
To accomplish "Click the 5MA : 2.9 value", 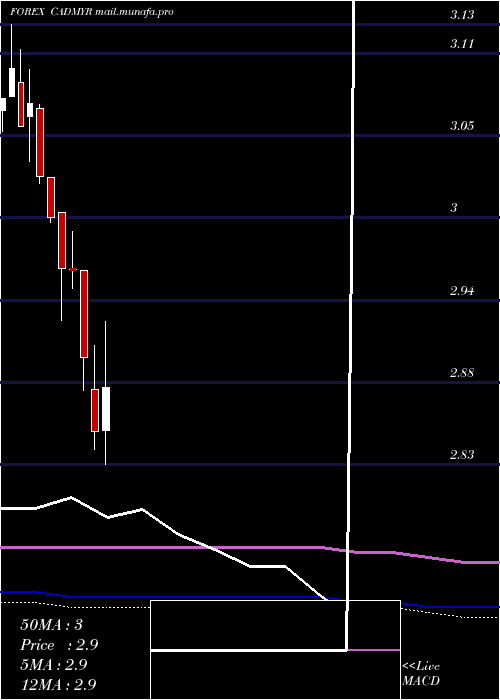I will (54, 665).
